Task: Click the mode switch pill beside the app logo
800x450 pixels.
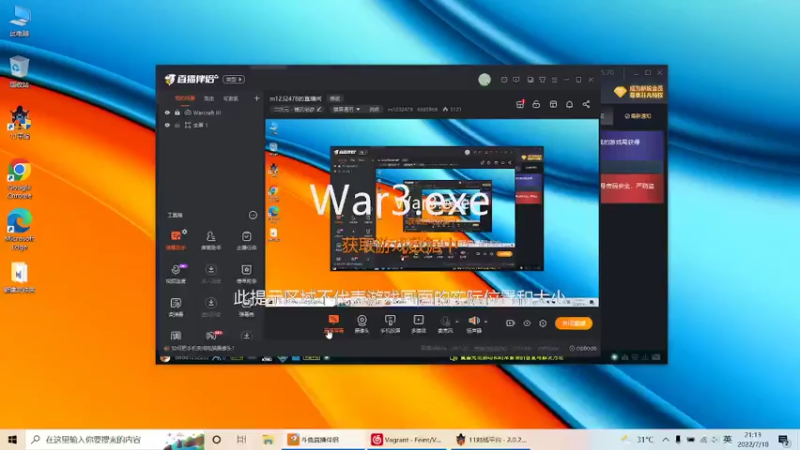Action: 234,80
